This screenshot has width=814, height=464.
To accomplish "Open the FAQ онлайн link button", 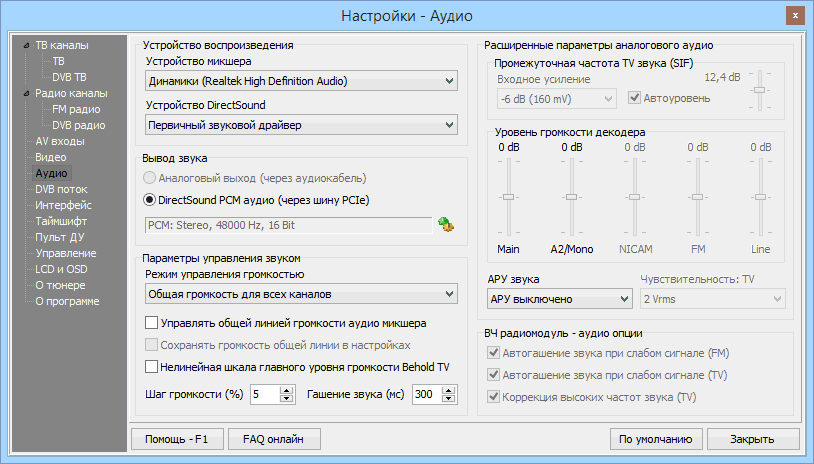I will tap(274, 439).
